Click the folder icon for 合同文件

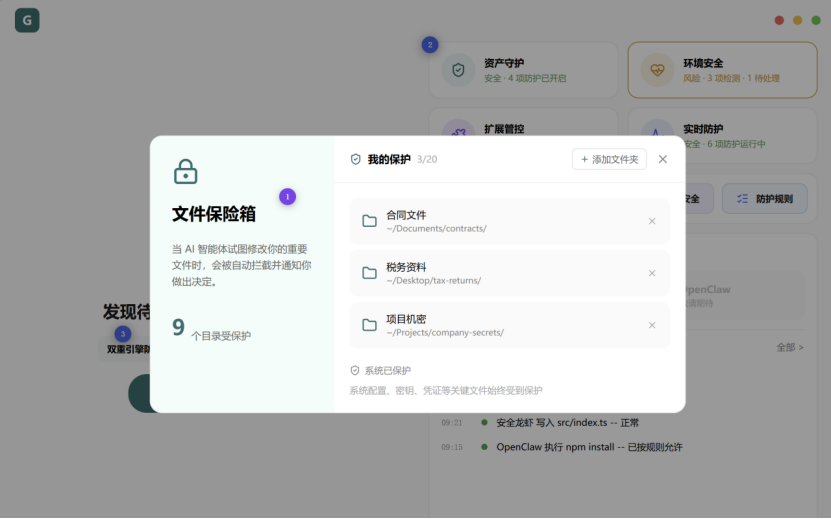pyautogui.click(x=369, y=221)
